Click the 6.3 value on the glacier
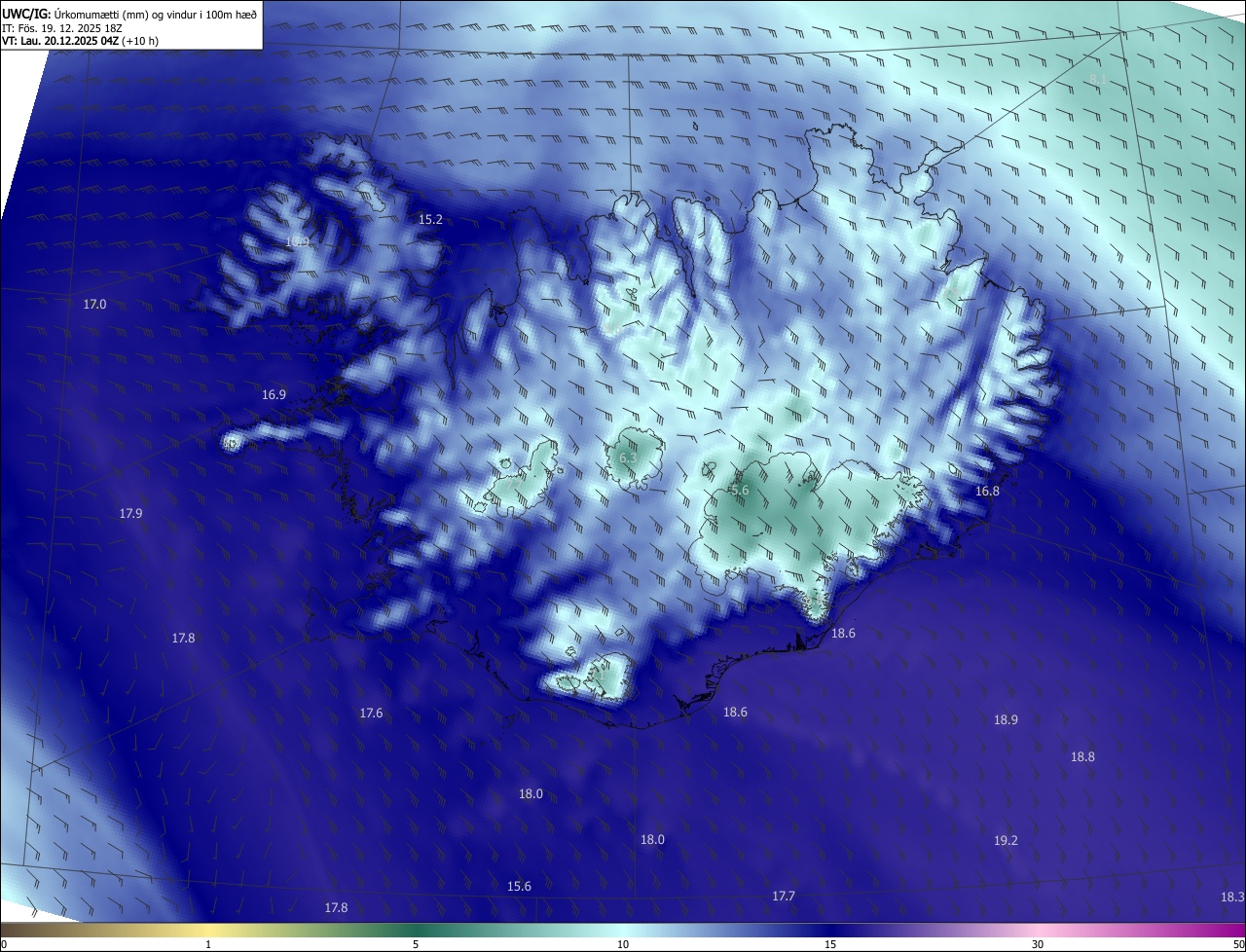The width and height of the screenshot is (1246, 952). point(628,458)
